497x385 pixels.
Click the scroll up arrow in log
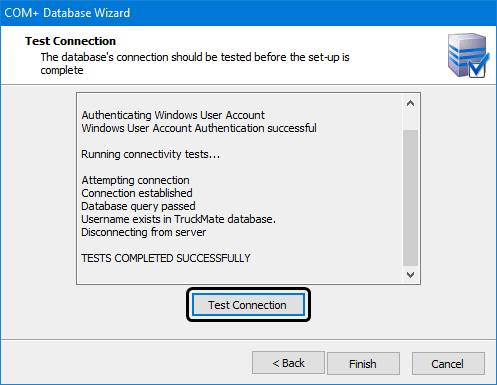pyautogui.click(x=410, y=103)
